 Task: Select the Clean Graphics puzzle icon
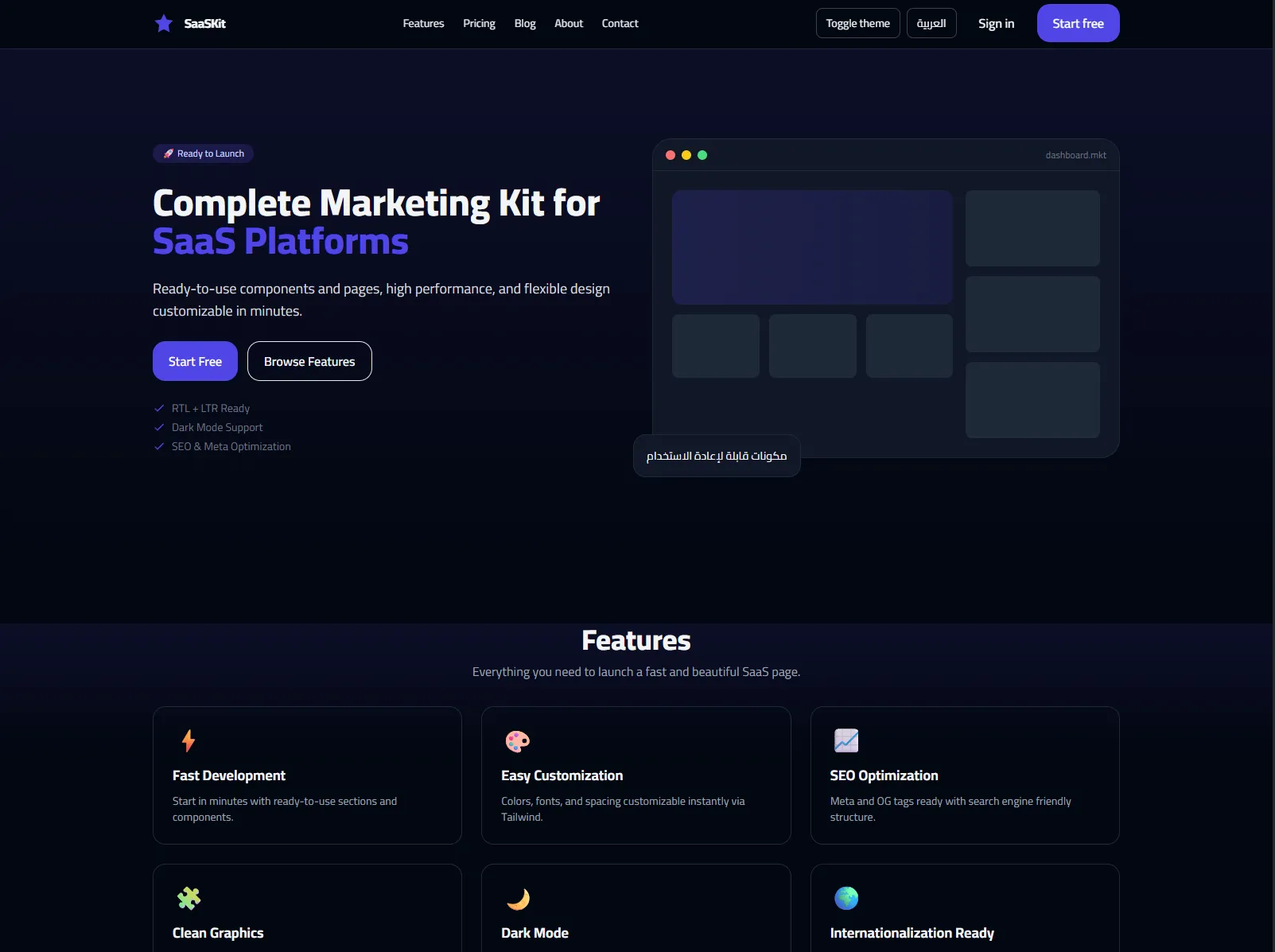pyautogui.click(x=189, y=898)
